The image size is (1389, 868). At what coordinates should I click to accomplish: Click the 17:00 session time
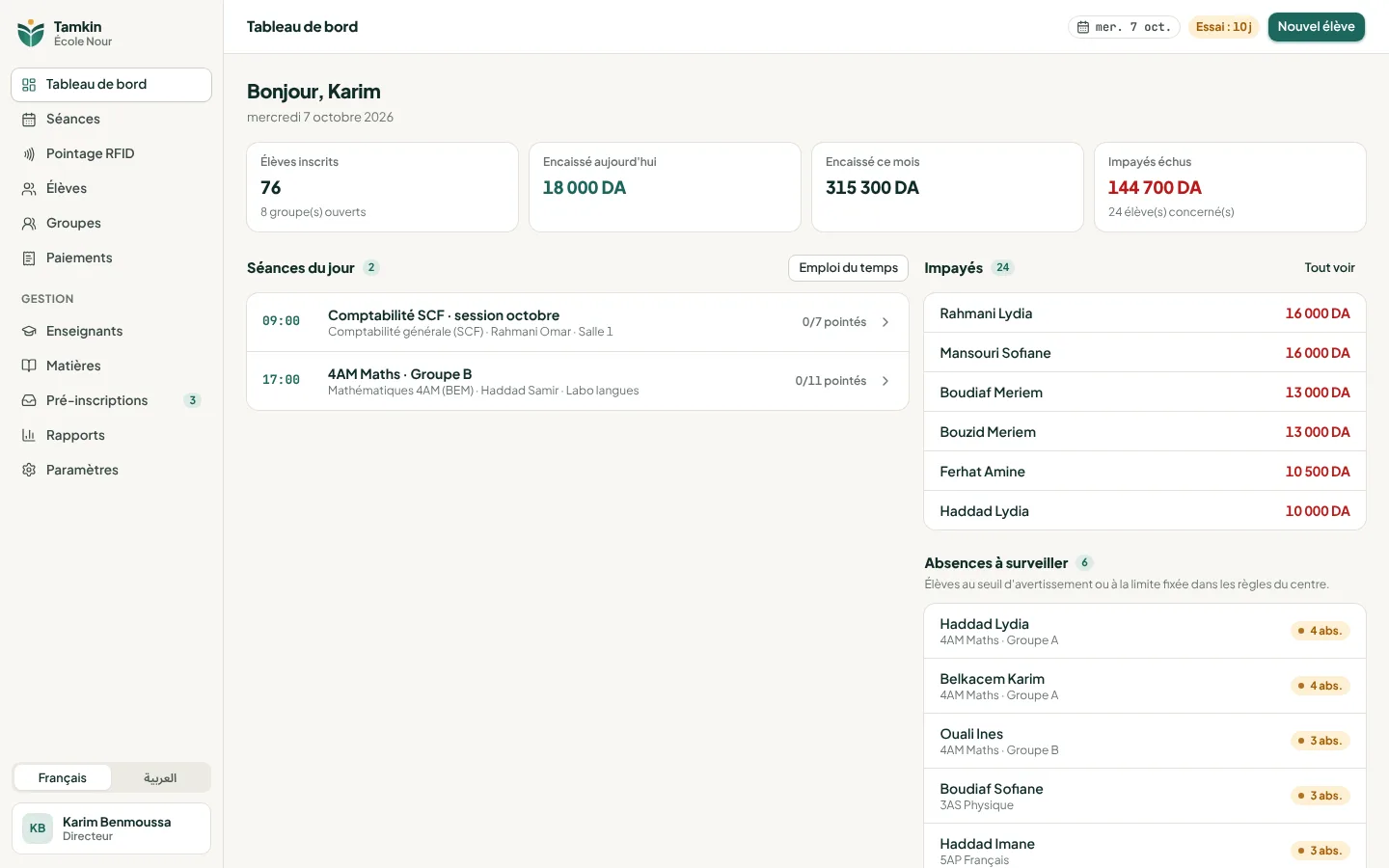click(282, 380)
